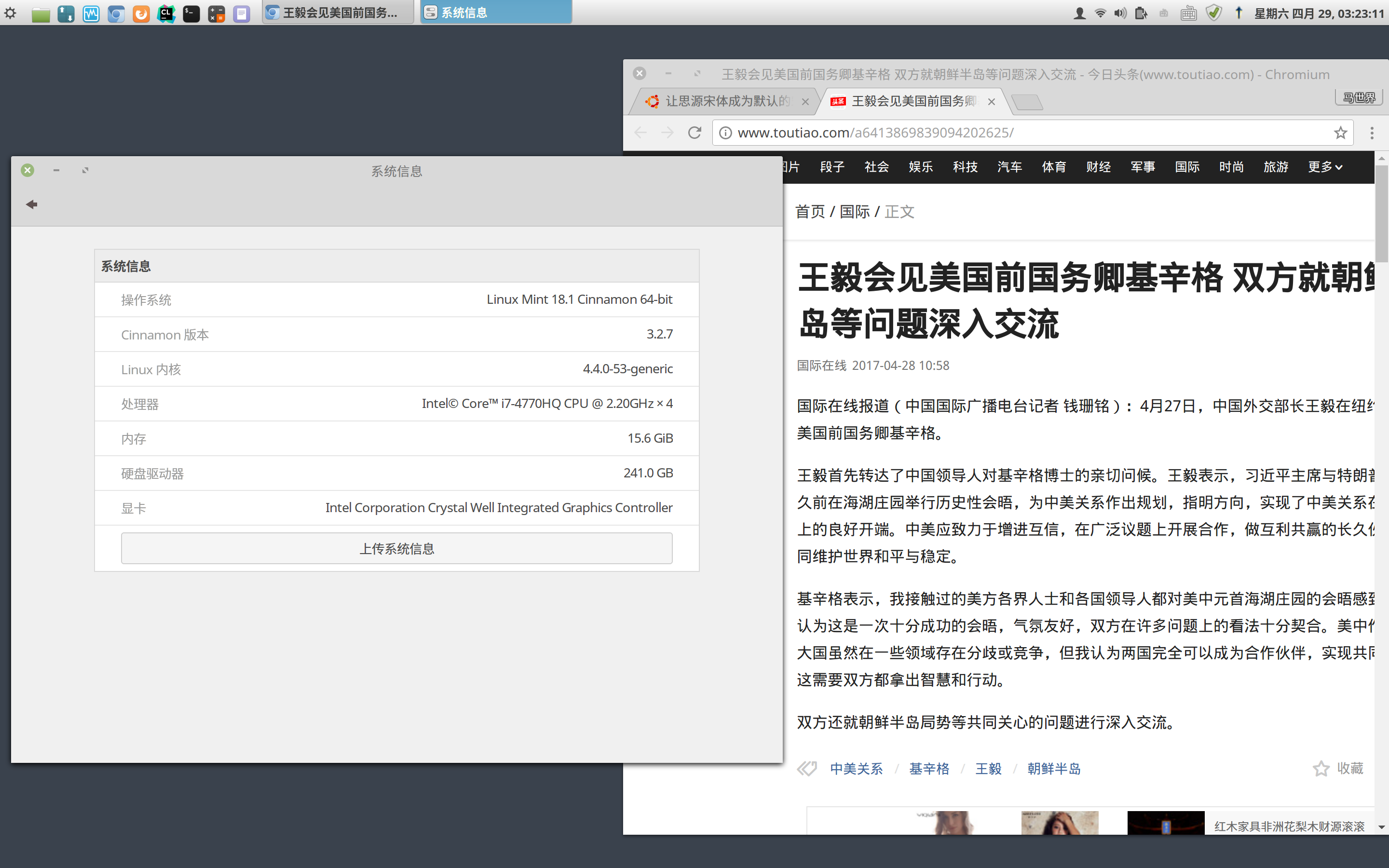The image size is (1389, 868).
Task: Open the 段子 category in site nav
Action: pos(832,166)
